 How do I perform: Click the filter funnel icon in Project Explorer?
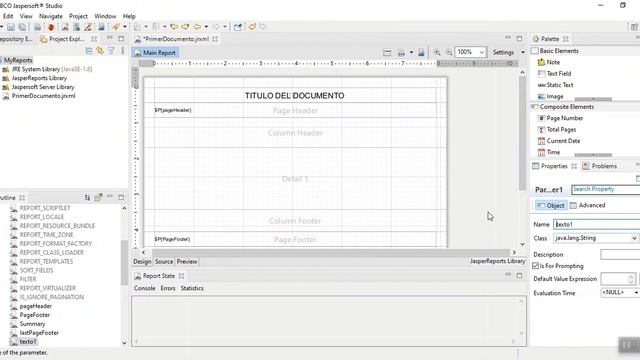click(x=111, y=51)
